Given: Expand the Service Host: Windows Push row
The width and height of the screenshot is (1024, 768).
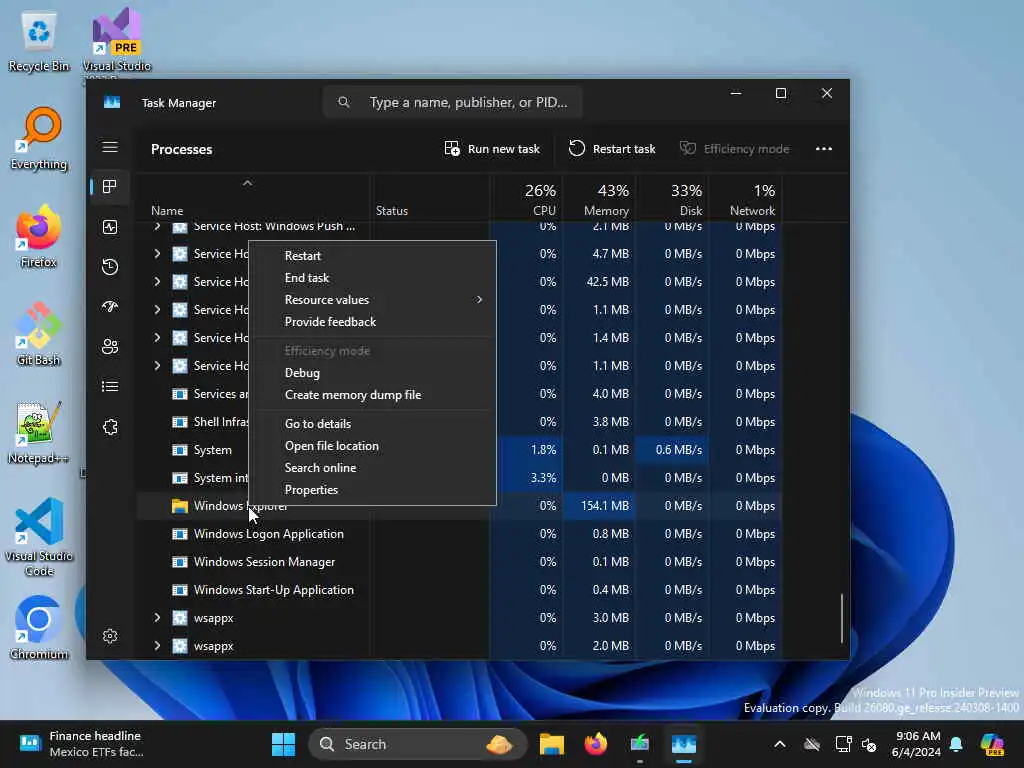Looking at the screenshot, I should point(157,226).
